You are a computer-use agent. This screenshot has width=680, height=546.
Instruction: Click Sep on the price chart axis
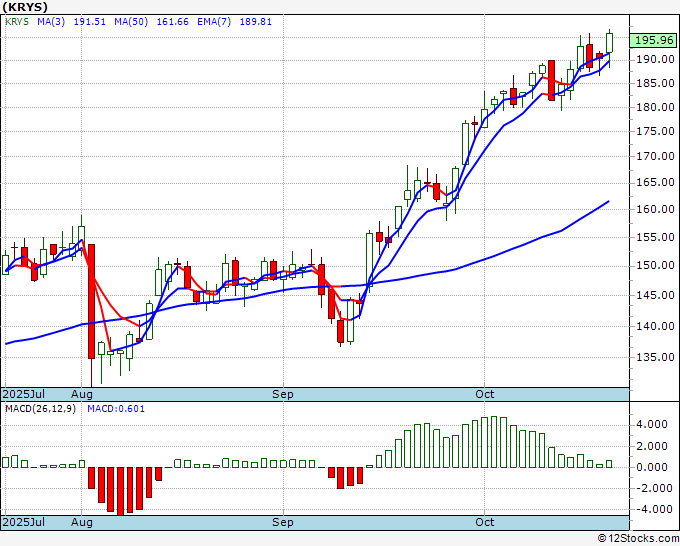click(283, 394)
